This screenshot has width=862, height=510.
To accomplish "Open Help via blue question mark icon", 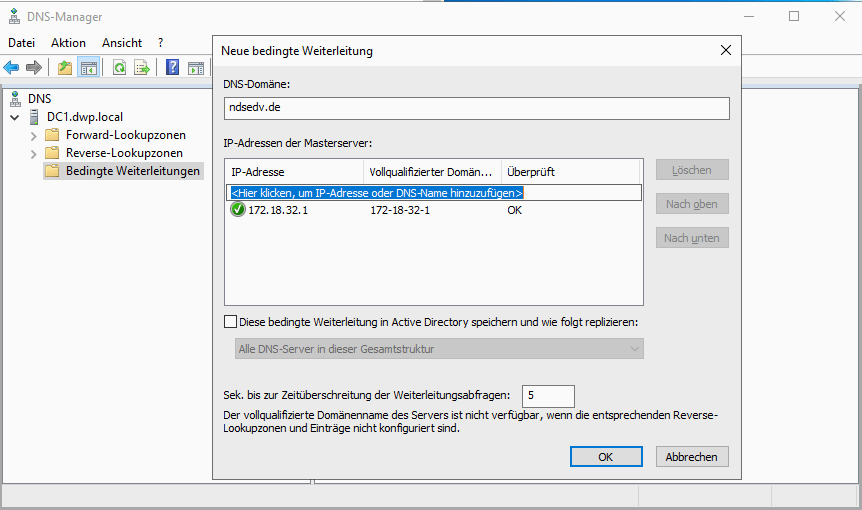I will 173,67.
